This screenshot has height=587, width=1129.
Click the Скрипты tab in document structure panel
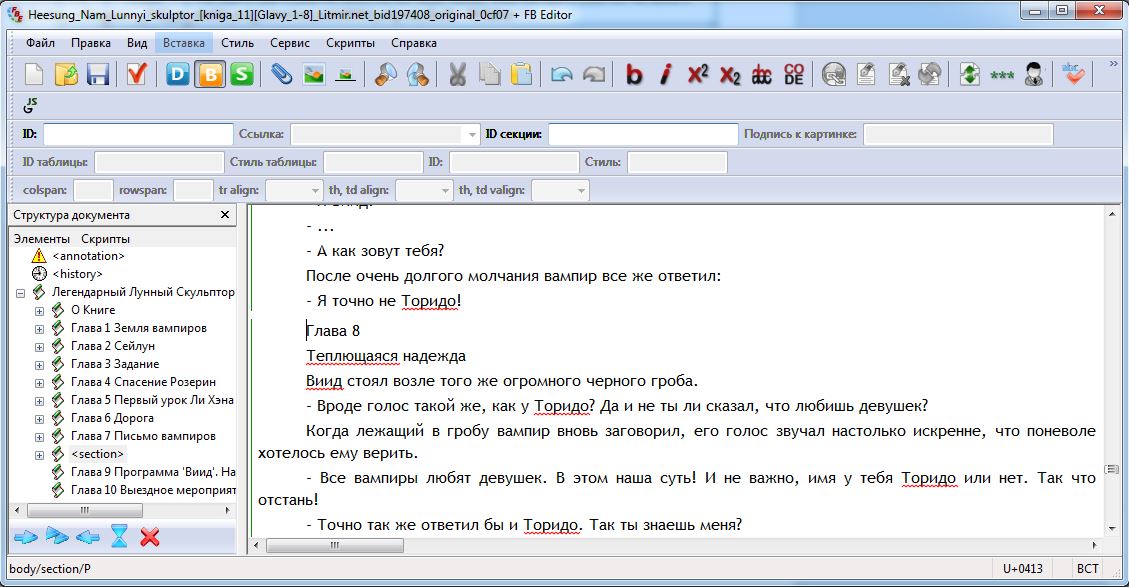click(x=105, y=239)
